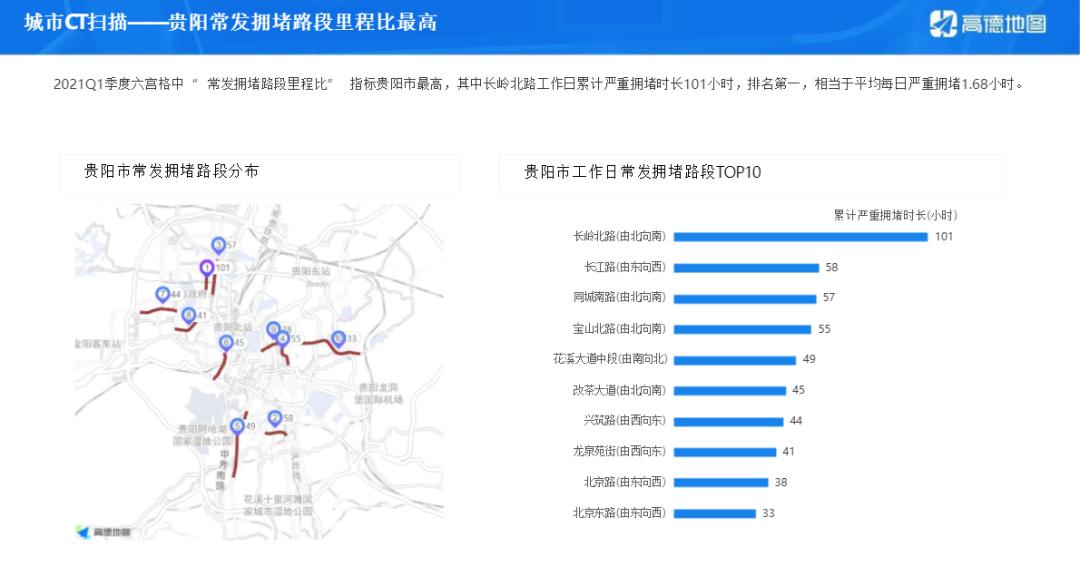Screen dimensions: 1080x566
Task: Select map marker 6 labeled 45
Action: pyautogui.click(x=226, y=343)
